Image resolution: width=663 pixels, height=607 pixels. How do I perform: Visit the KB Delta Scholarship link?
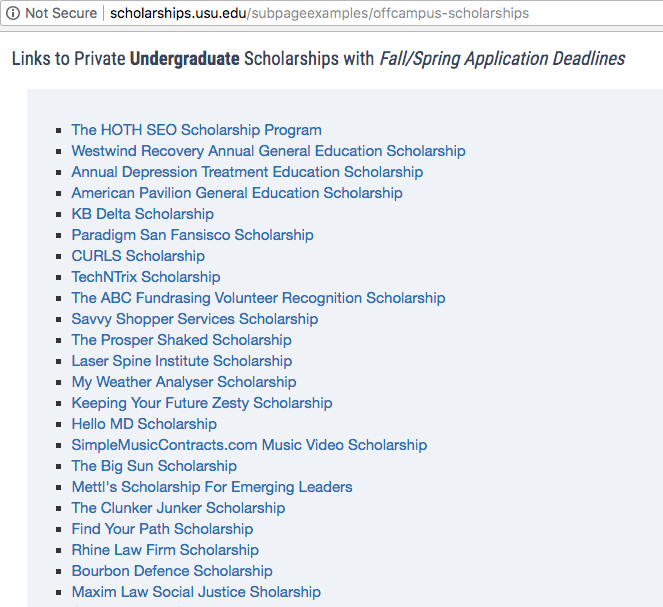tap(142, 214)
